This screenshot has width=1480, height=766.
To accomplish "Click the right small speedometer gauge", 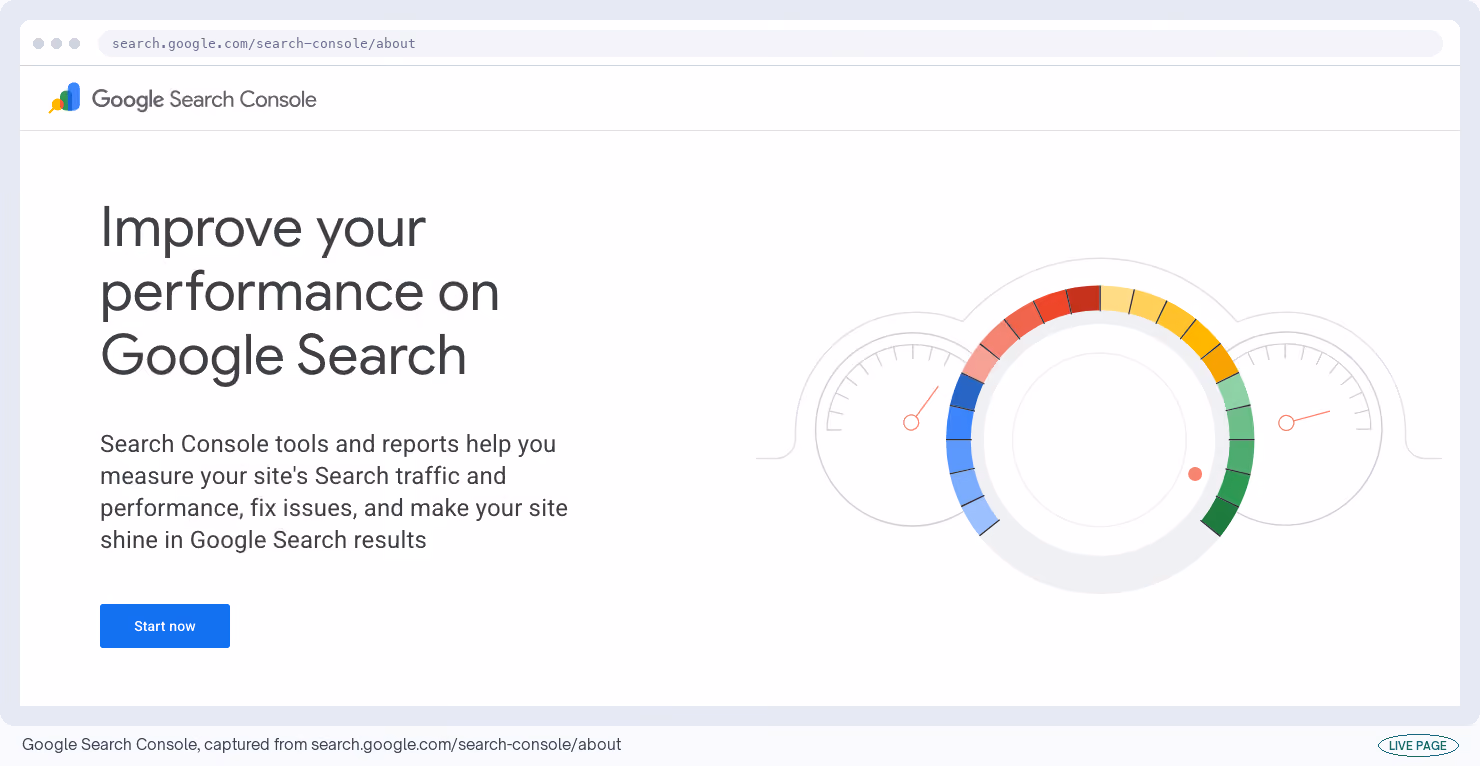I will pyautogui.click(x=1305, y=428).
